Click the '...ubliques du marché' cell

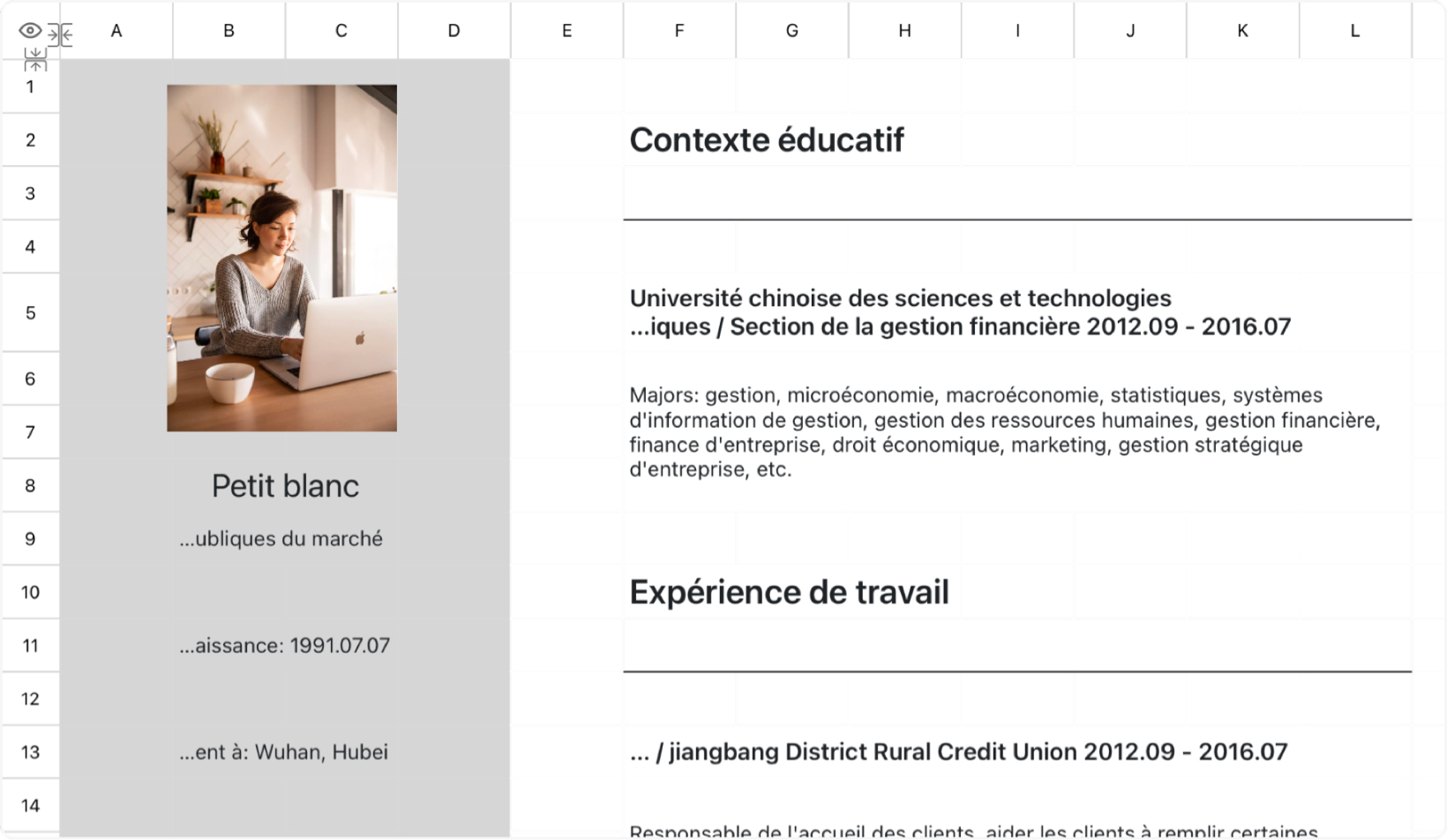281,539
